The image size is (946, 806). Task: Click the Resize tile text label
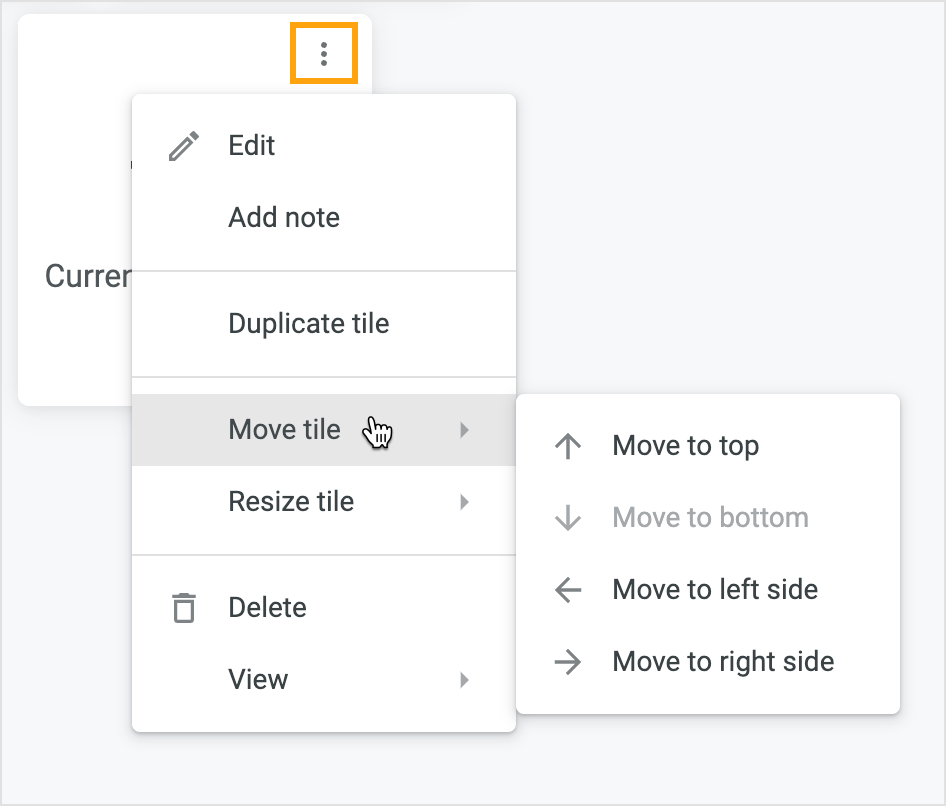click(291, 502)
